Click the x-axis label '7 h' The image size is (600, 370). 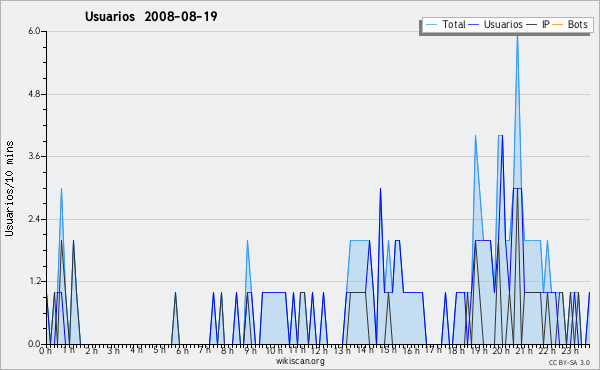click(204, 350)
